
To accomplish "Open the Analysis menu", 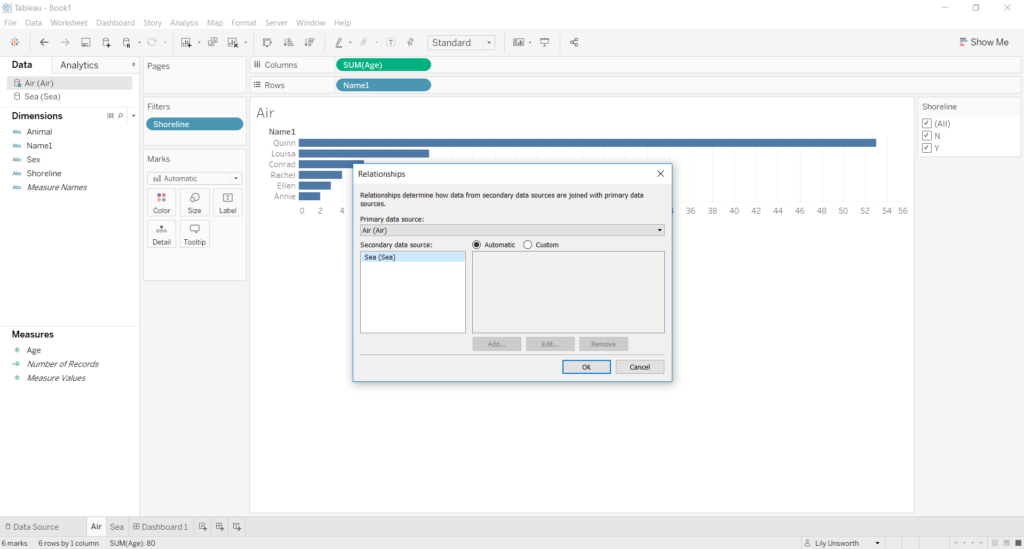I will (x=184, y=22).
